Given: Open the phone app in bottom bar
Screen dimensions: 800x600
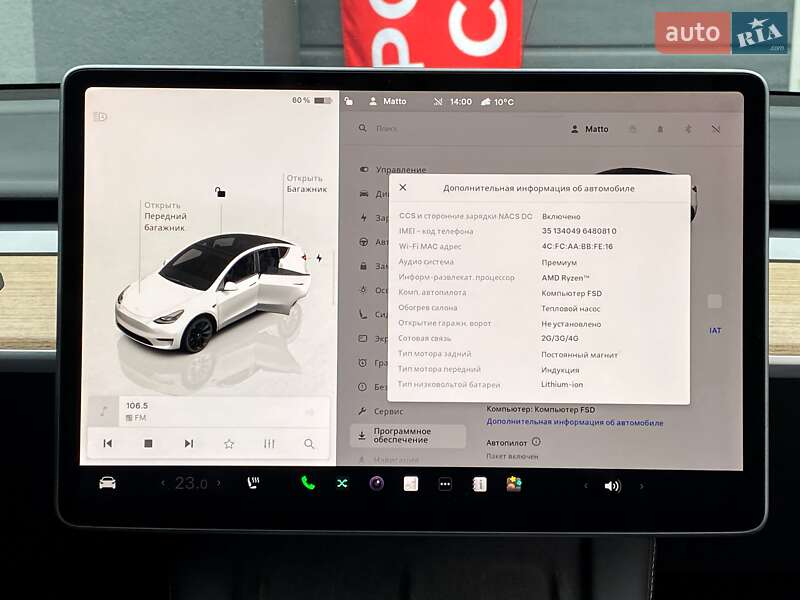Looking at the screenshot, I should tap(308, 483).
